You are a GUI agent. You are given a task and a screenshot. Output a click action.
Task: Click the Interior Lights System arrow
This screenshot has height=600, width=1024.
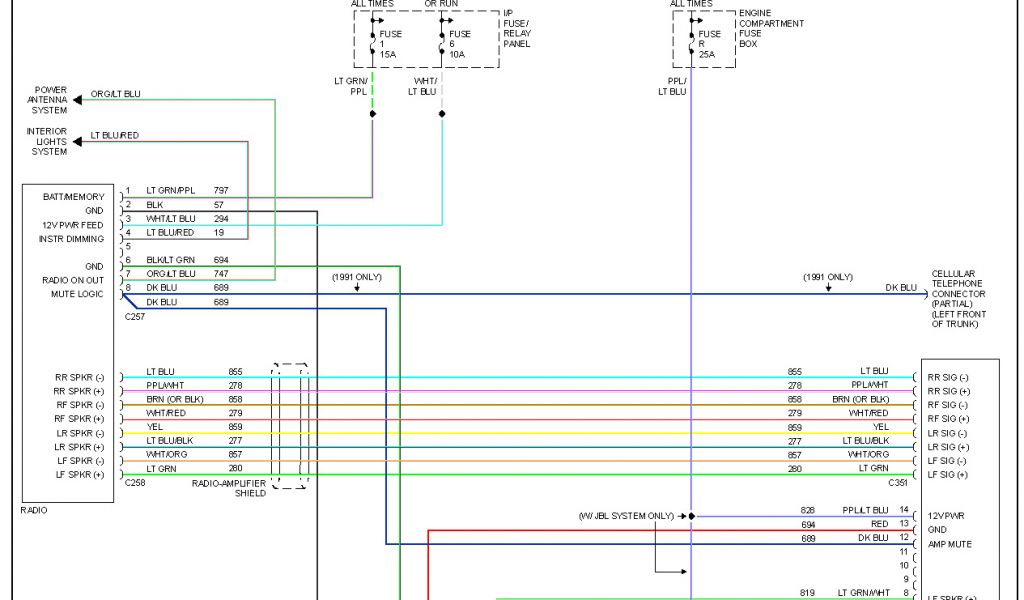pos(78,141)
